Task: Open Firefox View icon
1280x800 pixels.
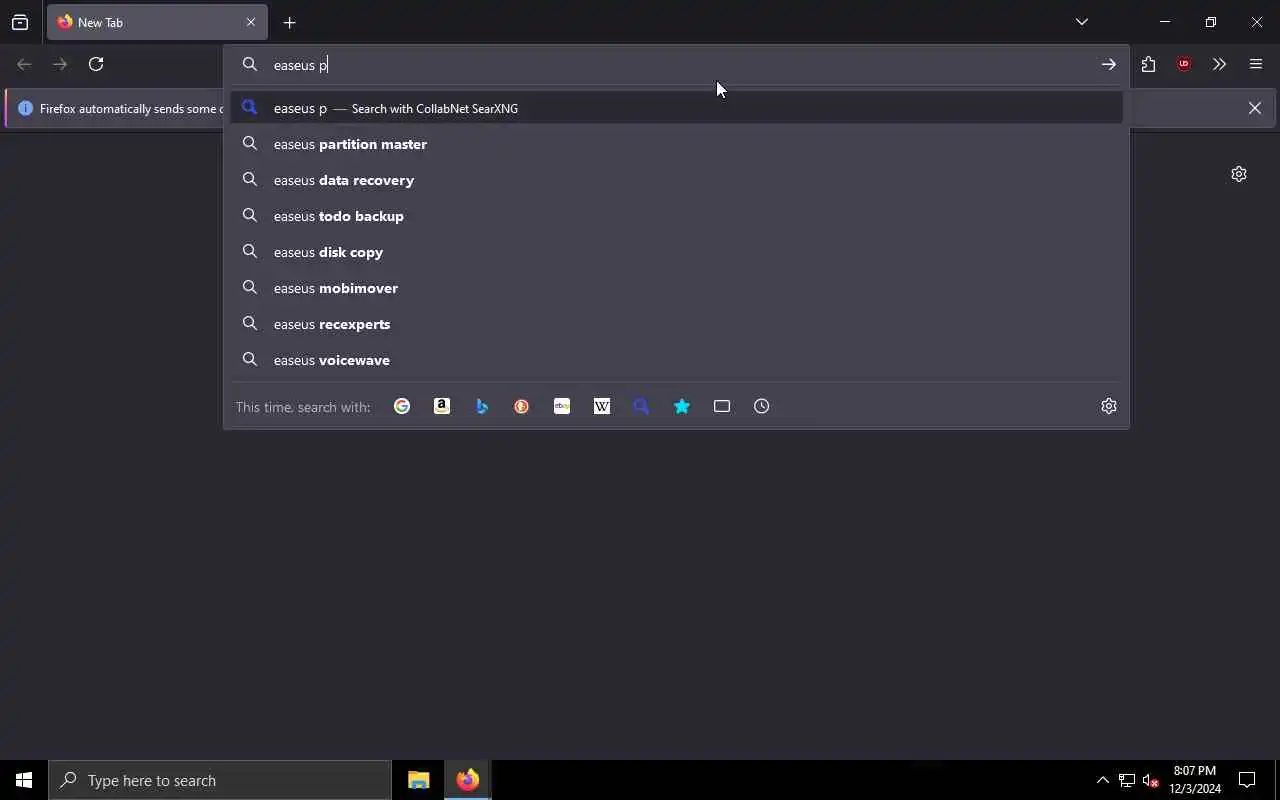Action: 20,22
